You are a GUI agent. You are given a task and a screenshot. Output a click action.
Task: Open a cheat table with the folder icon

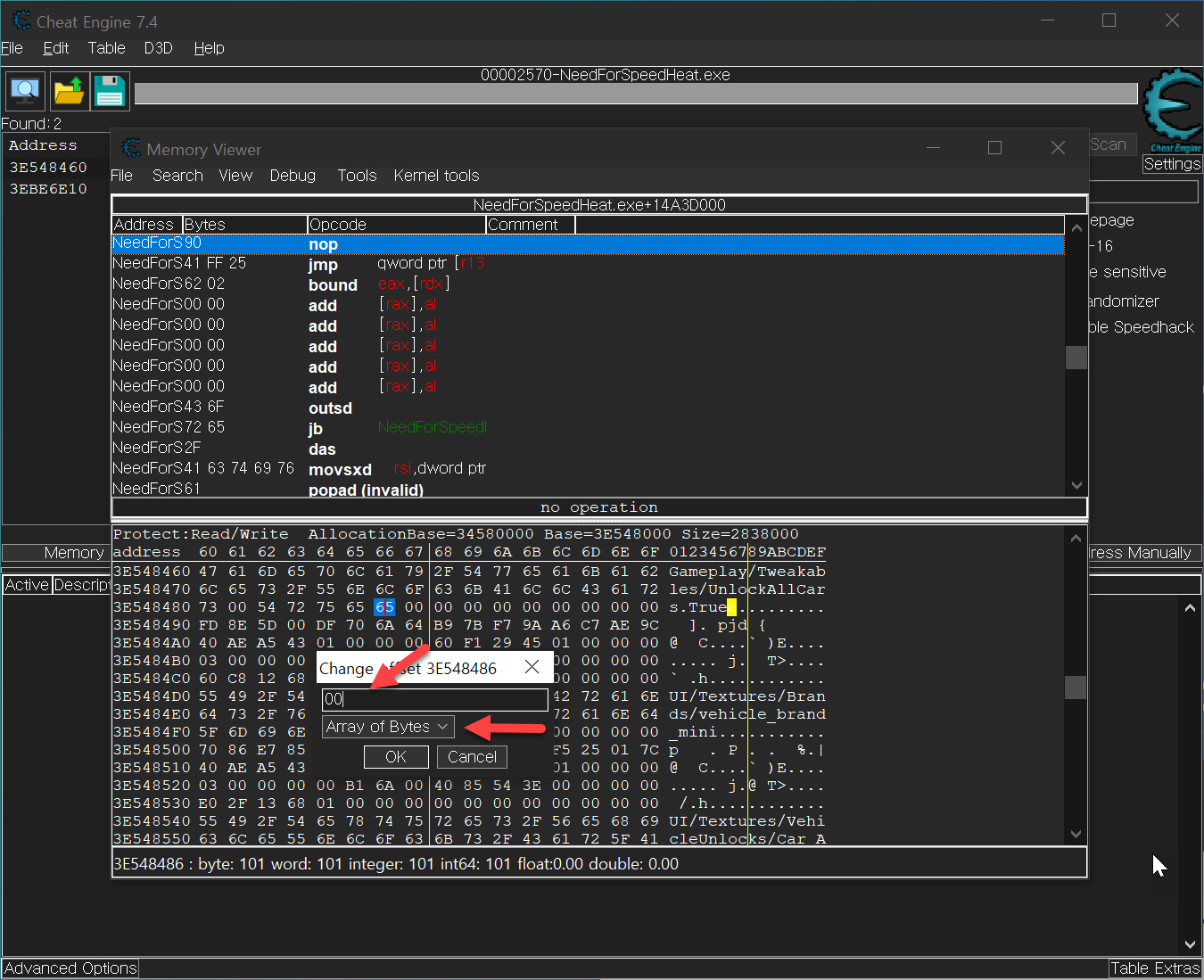pos(69,91)
